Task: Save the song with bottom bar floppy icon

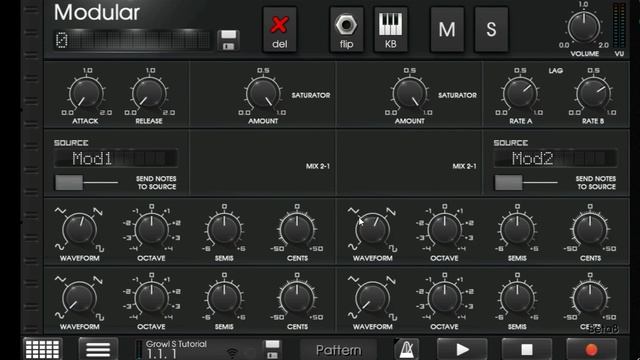Action: click(272, 349)
